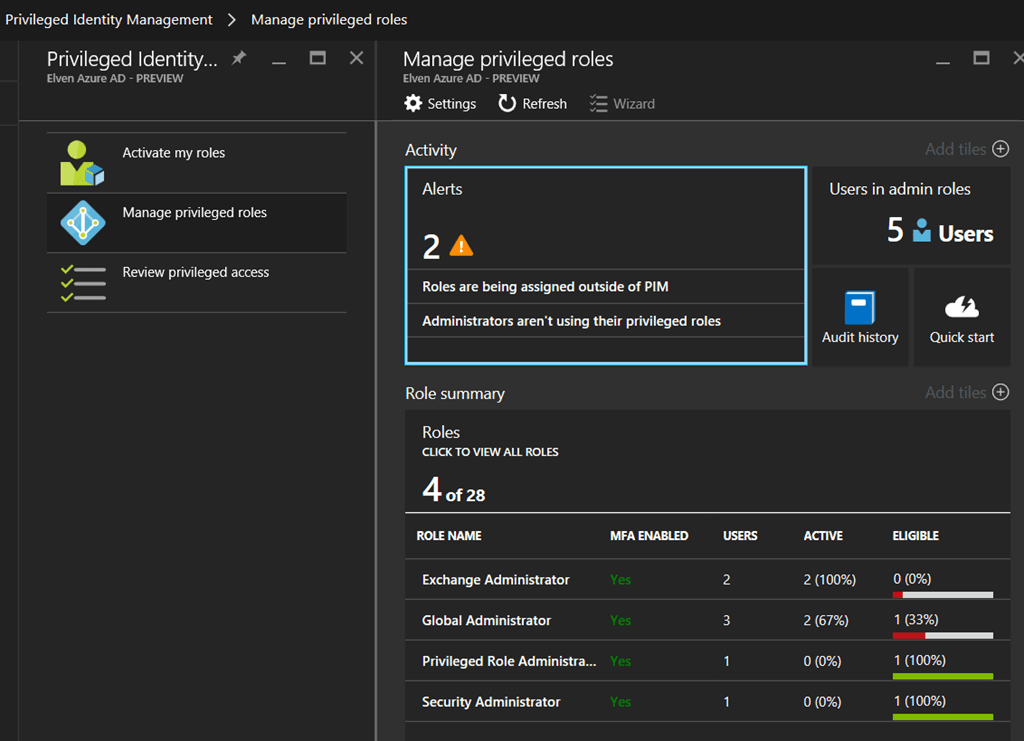Open the Global Administrator role row
The height and width of the screenshot is (741, 1024).
click(x=486, y=621)
